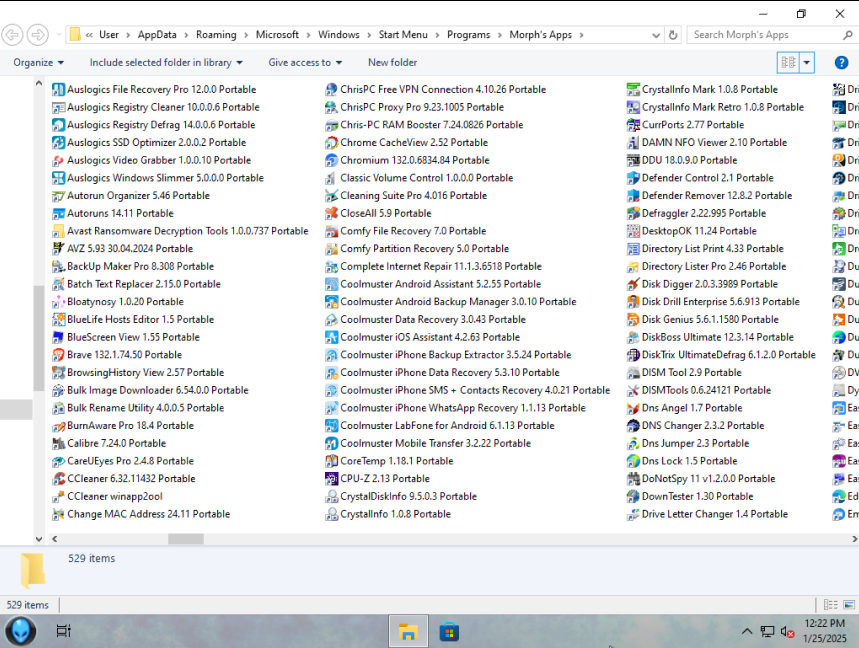Switch to details view in status bar

coord(831,605)
